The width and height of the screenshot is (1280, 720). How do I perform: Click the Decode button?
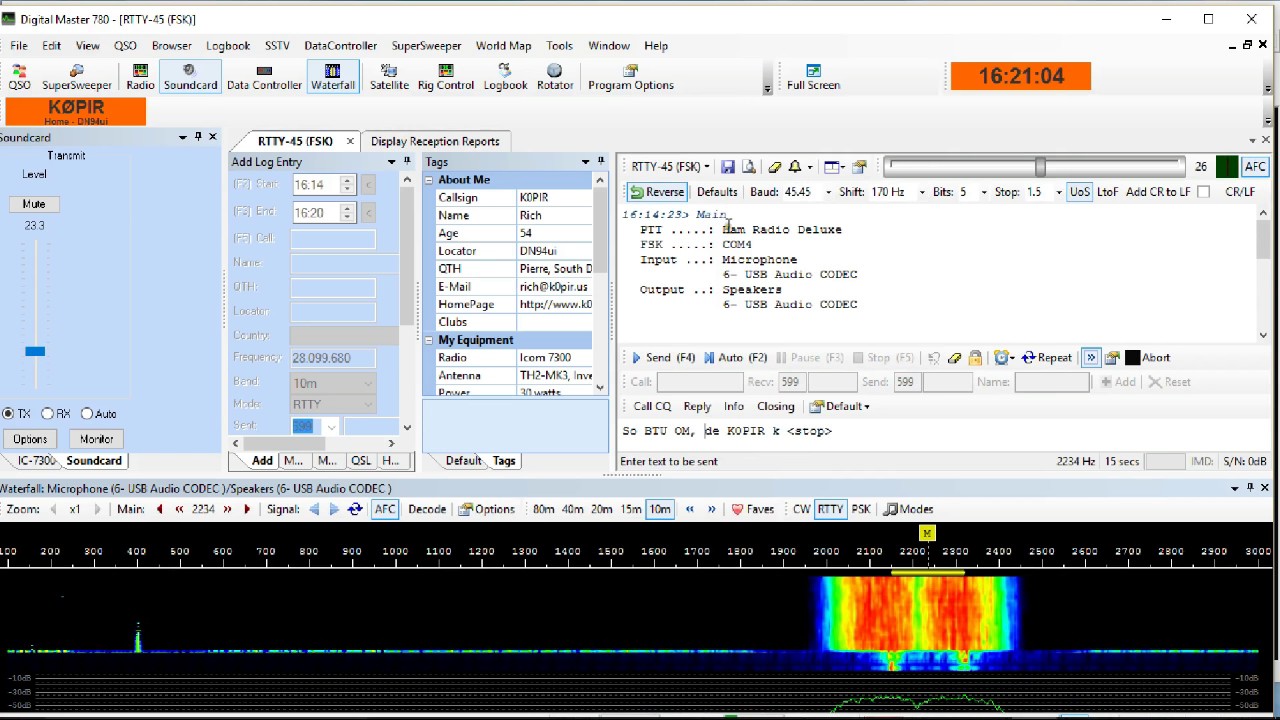tap(426, 509)
